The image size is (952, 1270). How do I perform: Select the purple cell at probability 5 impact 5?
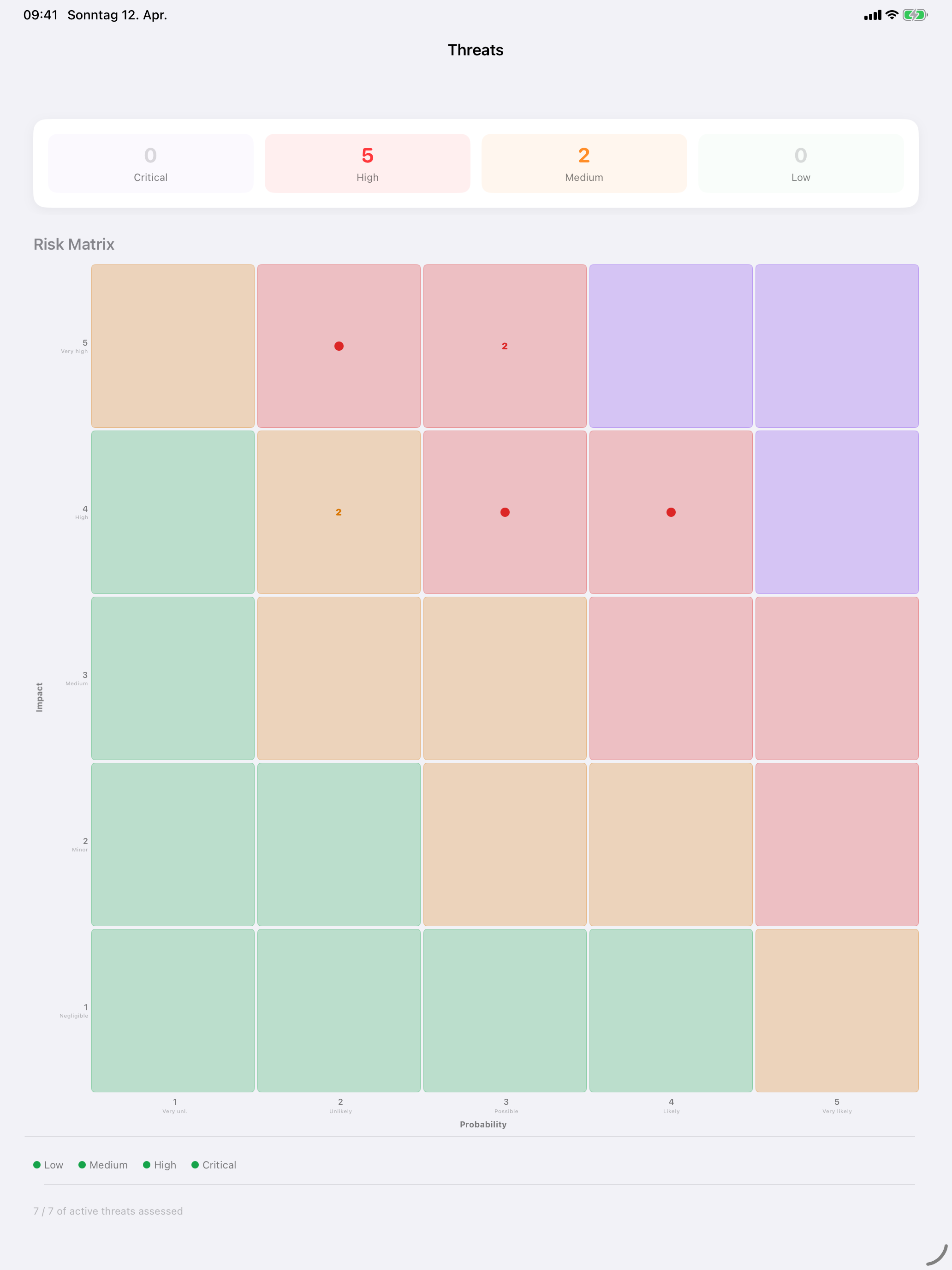click(x=837, y=345)
